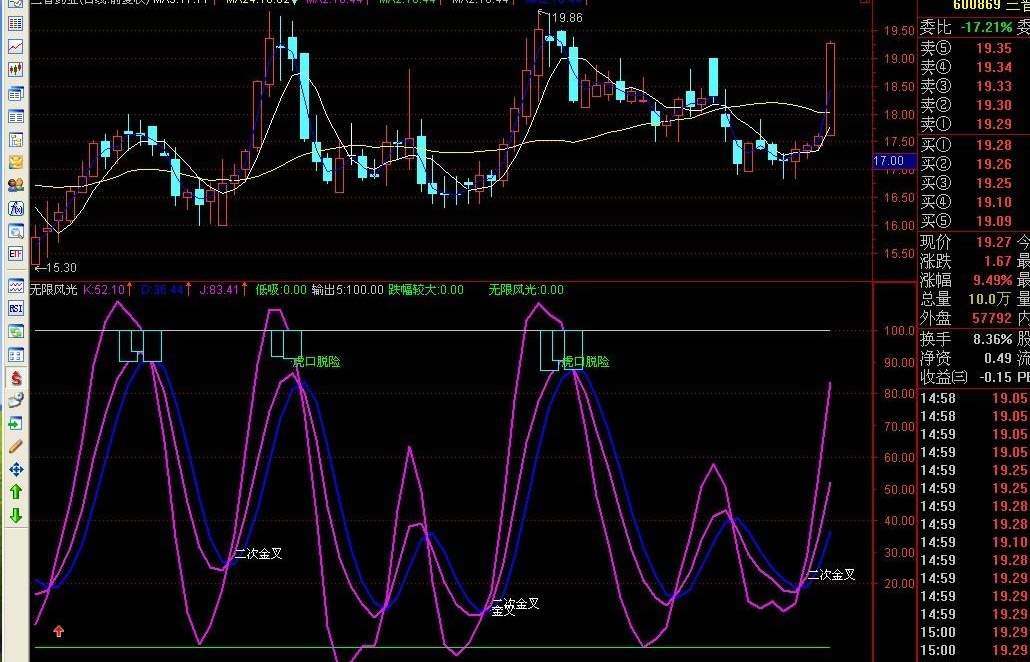Image resolution: width=1030 pixels, height=662 pixels.
Task: Select the 买⑤ 19.09 bid row
Action: point(974,221)
